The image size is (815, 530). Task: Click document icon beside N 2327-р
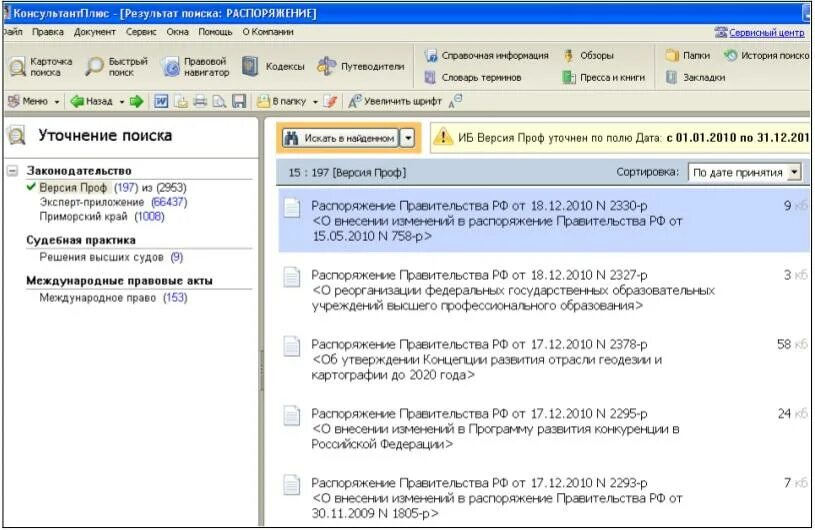point(292,277)
